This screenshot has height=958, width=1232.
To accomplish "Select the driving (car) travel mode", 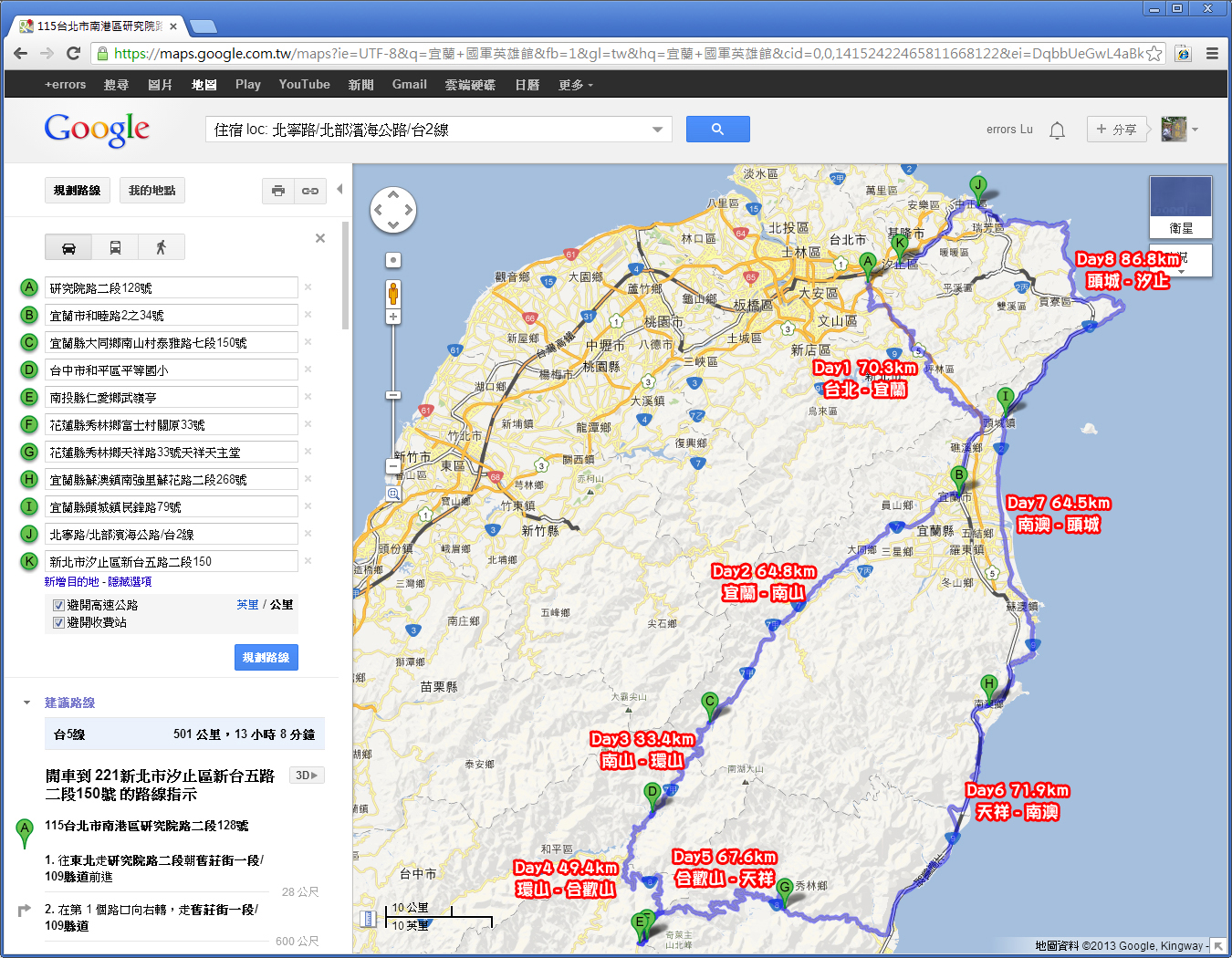I will [x=69, y=247].
